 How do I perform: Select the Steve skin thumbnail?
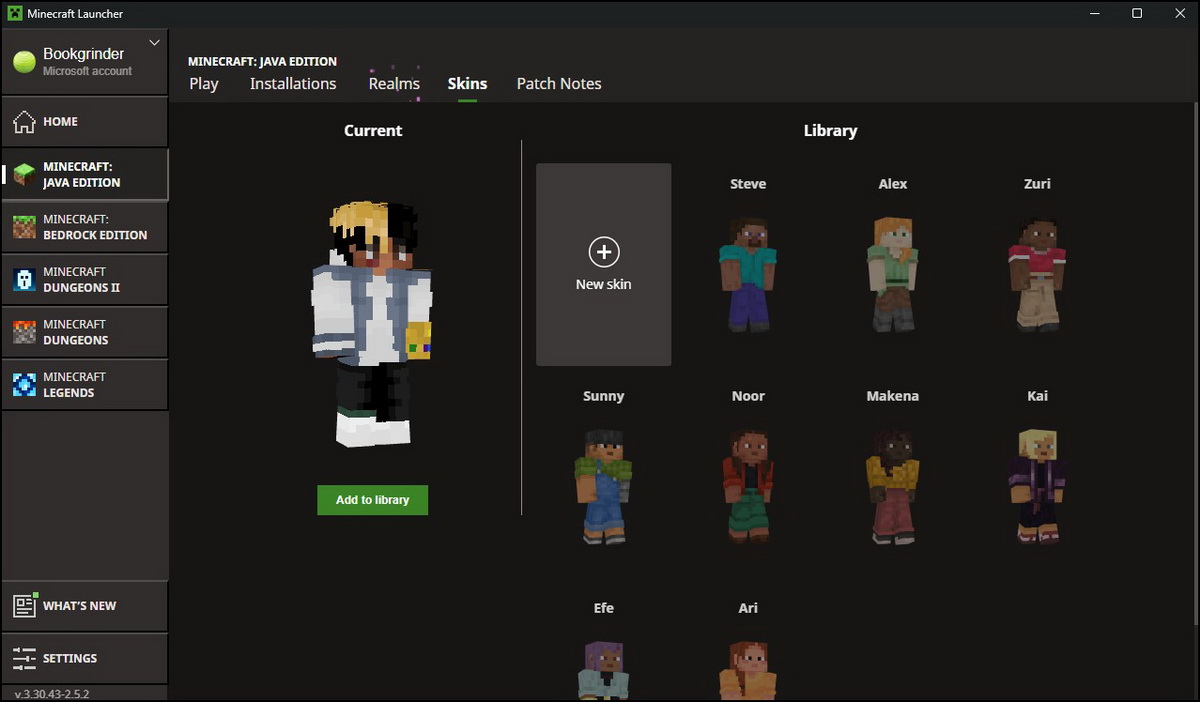tap(748, 272)
